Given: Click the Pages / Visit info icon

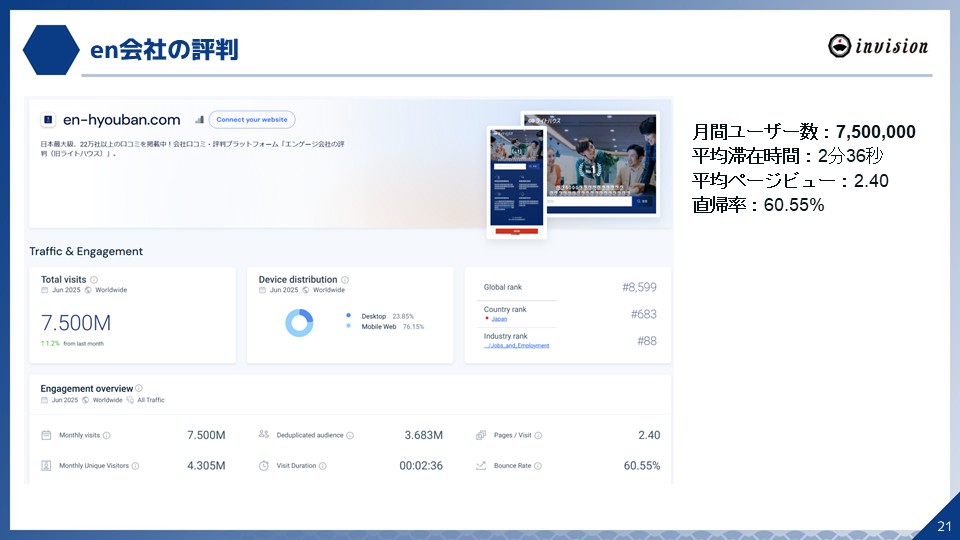Looking at the screenshot, I should point(538,436).
